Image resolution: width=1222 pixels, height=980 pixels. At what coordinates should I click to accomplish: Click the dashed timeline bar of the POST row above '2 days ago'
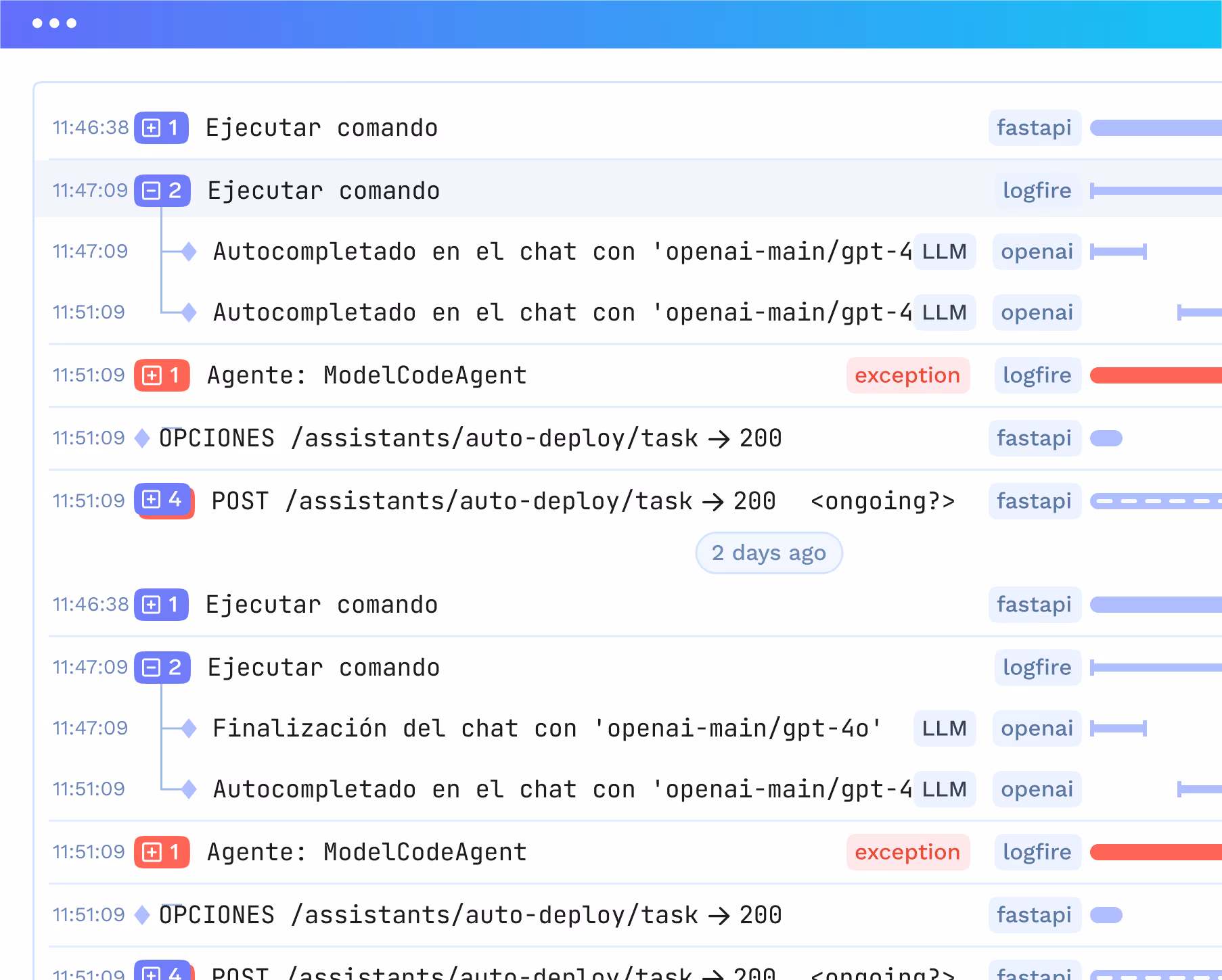1156,501
